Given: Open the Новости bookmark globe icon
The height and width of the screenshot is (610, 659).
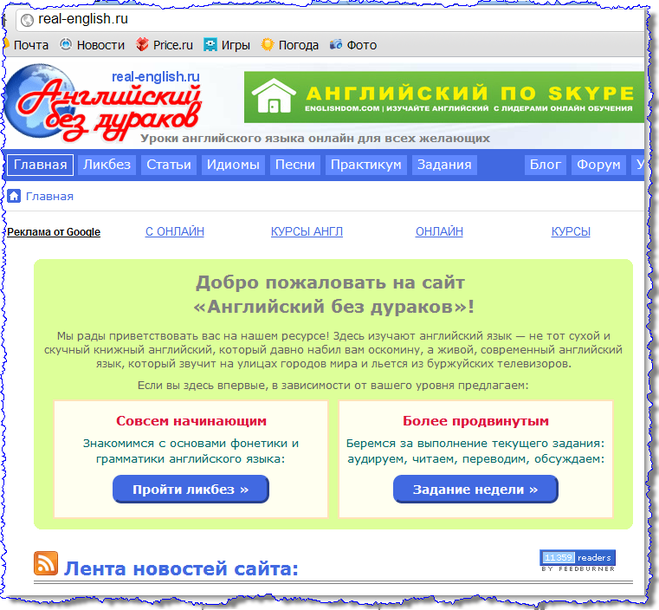Looking at the screenshot, I should (x=67, y=45).
